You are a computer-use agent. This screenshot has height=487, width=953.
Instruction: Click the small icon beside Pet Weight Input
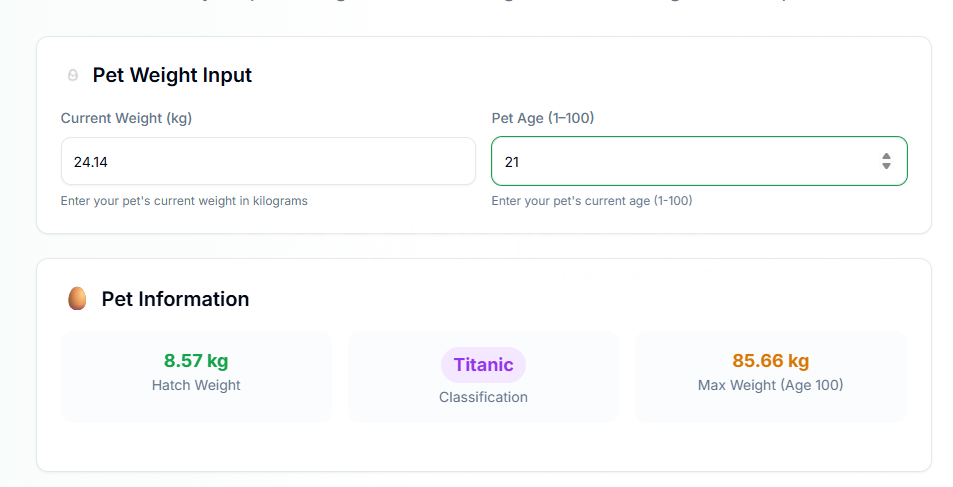[73, 75]
